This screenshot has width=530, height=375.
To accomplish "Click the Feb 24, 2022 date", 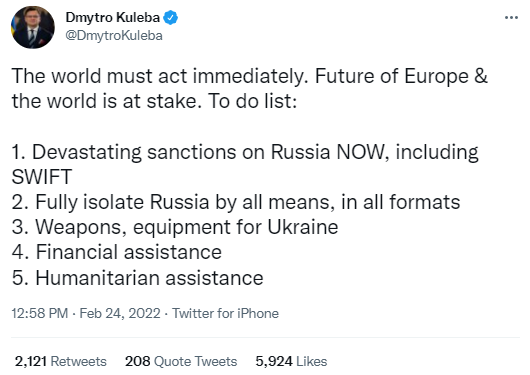I will tap(120, 313).
